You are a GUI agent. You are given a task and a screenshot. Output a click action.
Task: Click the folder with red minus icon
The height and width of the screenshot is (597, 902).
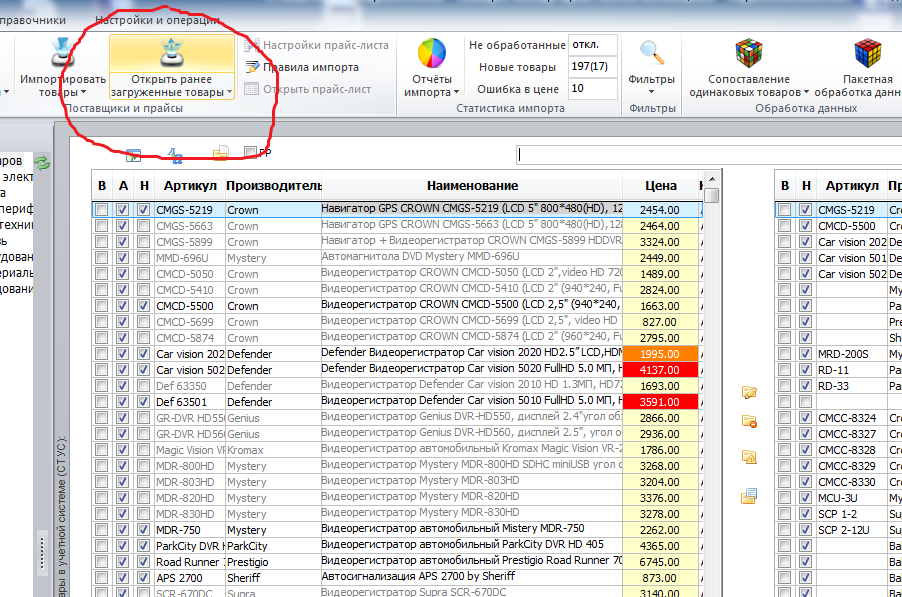pyautogui.click(x=749, y=422)
